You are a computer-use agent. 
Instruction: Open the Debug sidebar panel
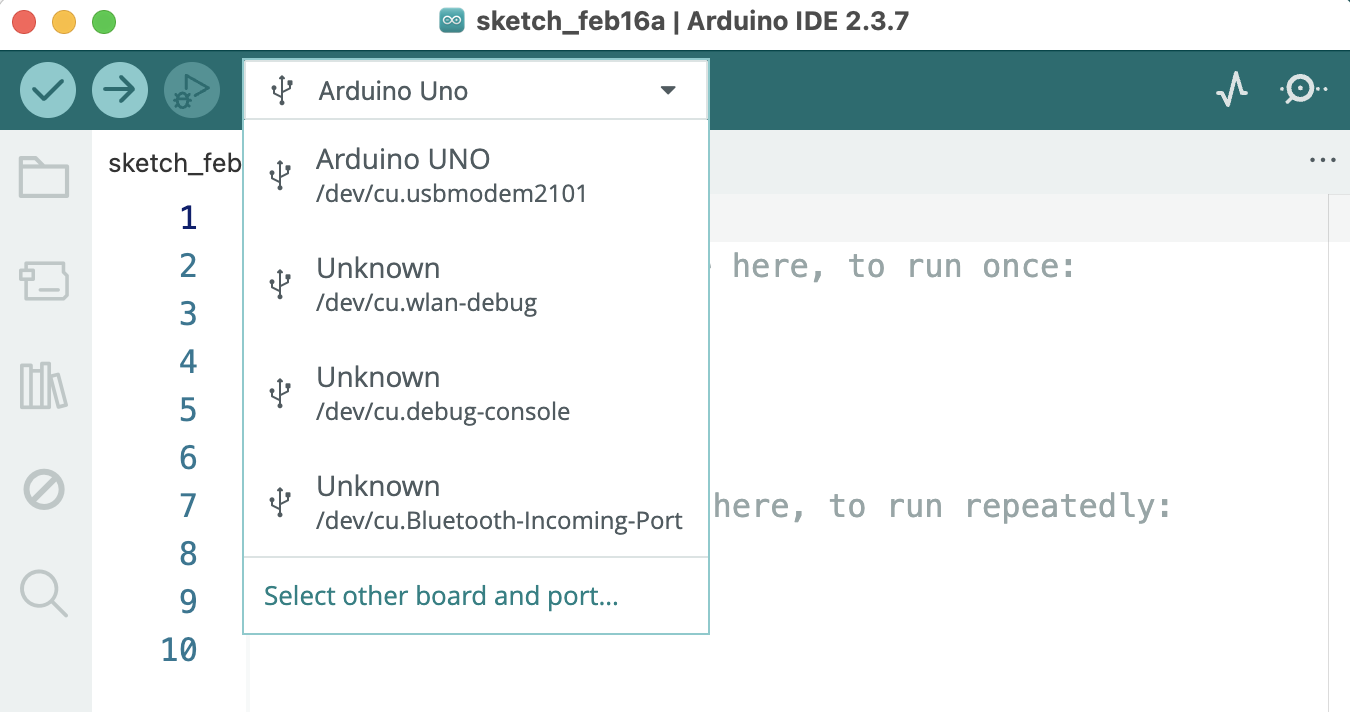(x=44, y=490)
